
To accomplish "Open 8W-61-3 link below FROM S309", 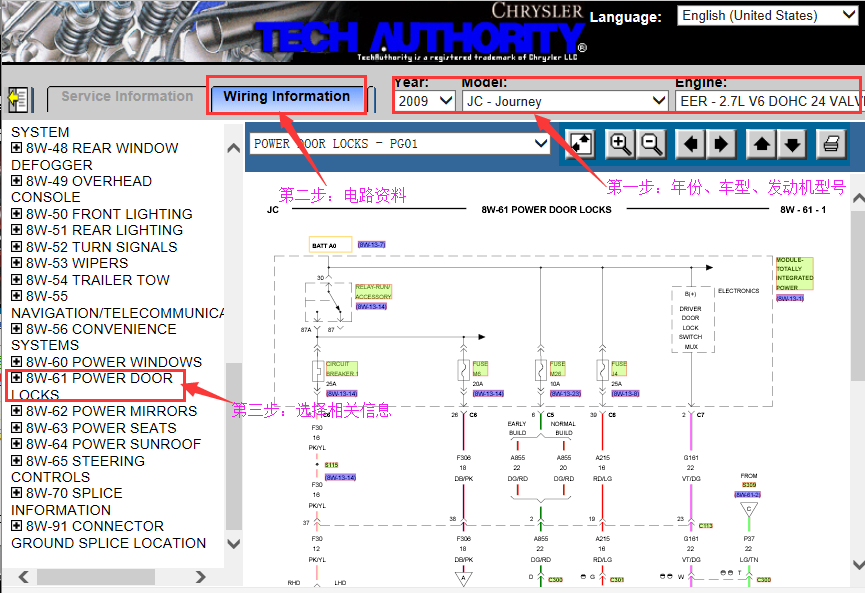I will pyautogui.click(x=747, y=494).
